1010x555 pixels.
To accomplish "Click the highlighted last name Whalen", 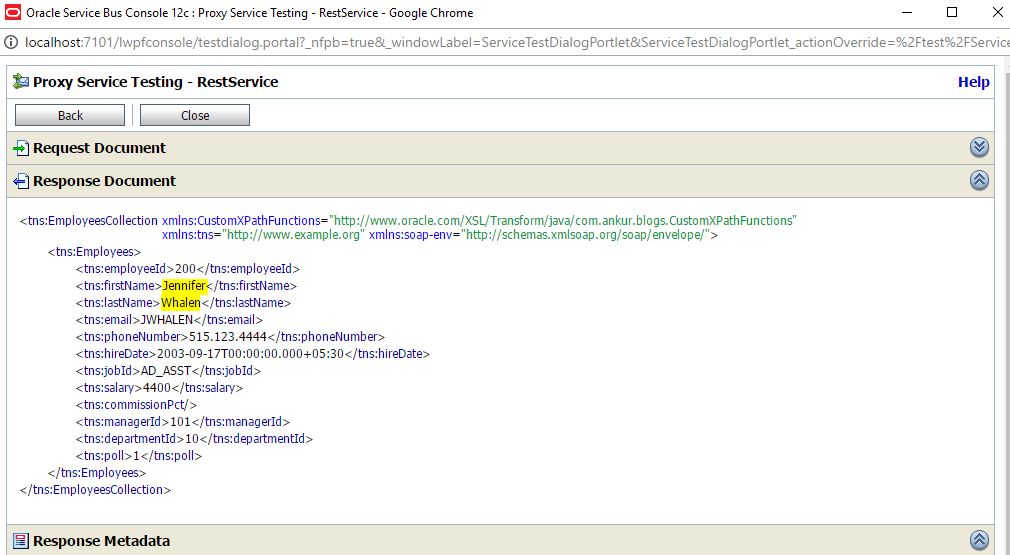I will pyautogui.click(x=181, y=303).
